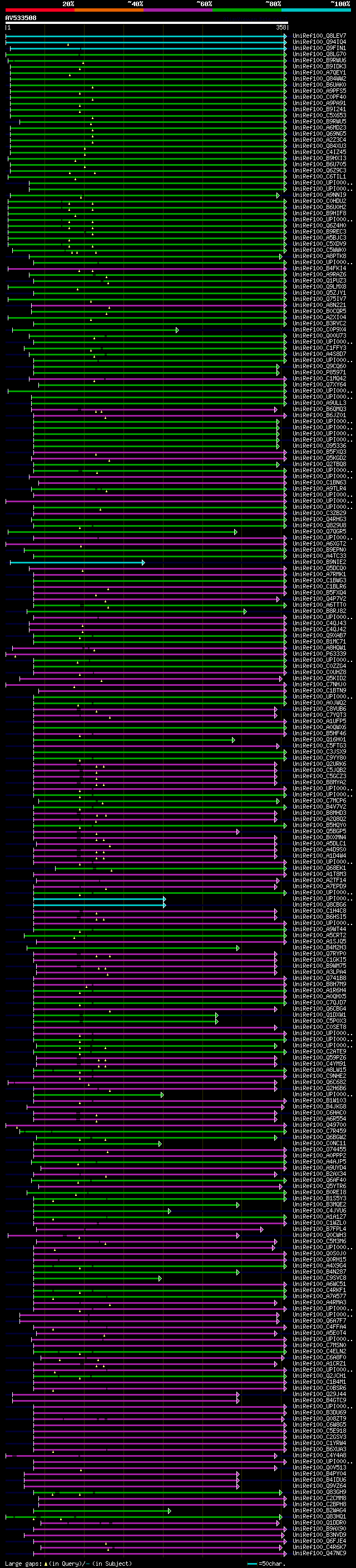This screenshot has height=1568, width=356.
Task: Click the UniRef100_C5X653 label
Action: [319, 116]
